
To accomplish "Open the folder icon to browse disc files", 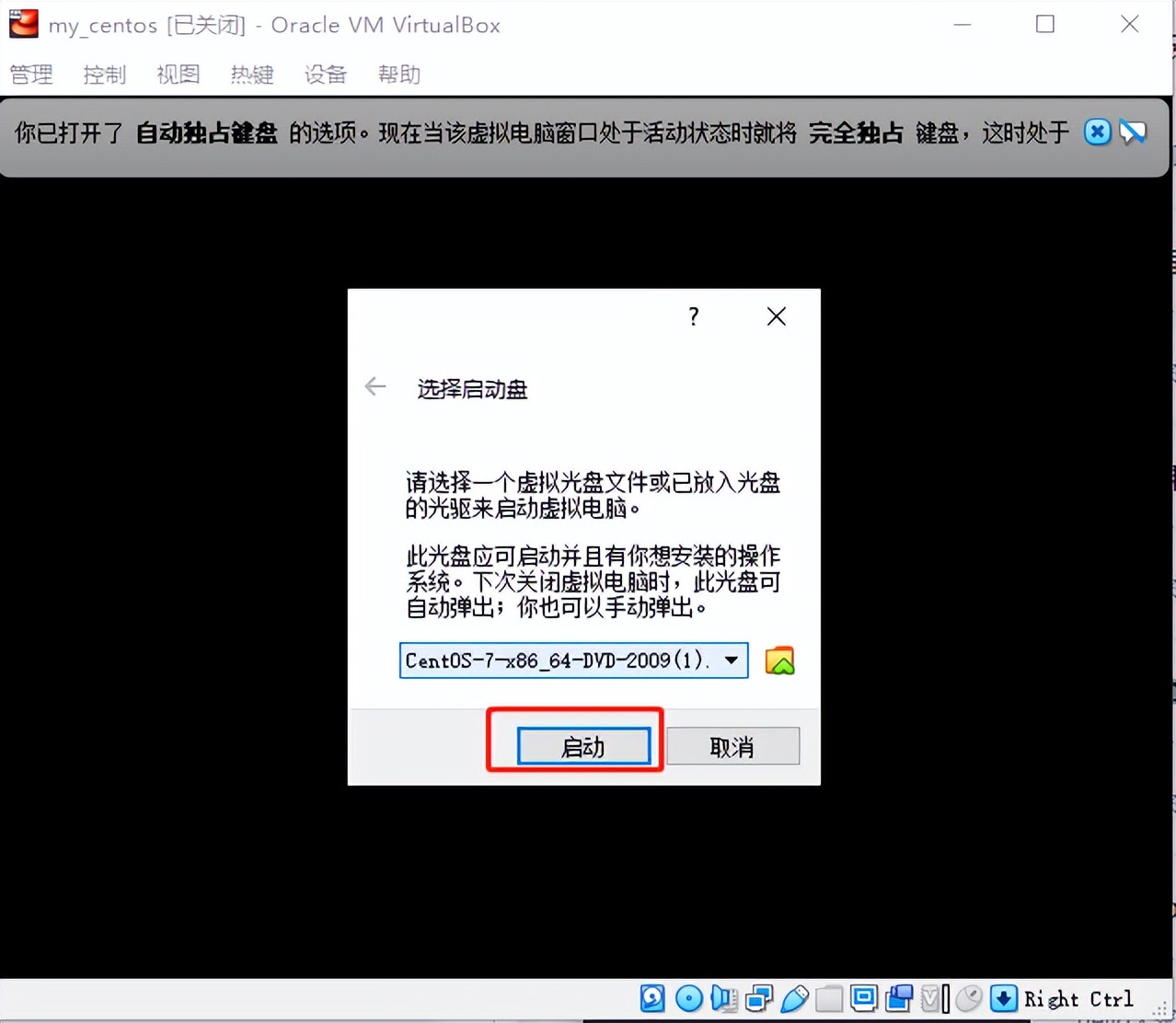I will point(778,660).
